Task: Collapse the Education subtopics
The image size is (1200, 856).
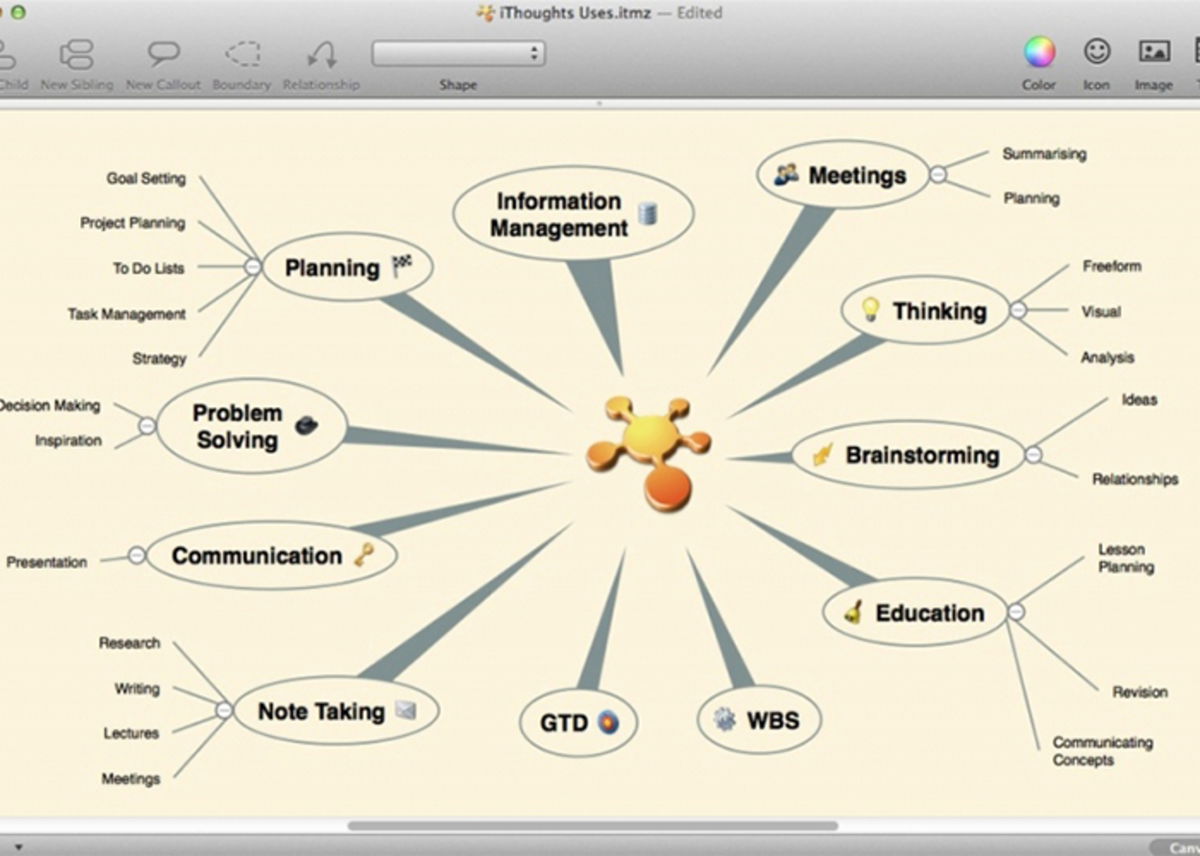Action: pyautogui.click(x=1016, y=613)
